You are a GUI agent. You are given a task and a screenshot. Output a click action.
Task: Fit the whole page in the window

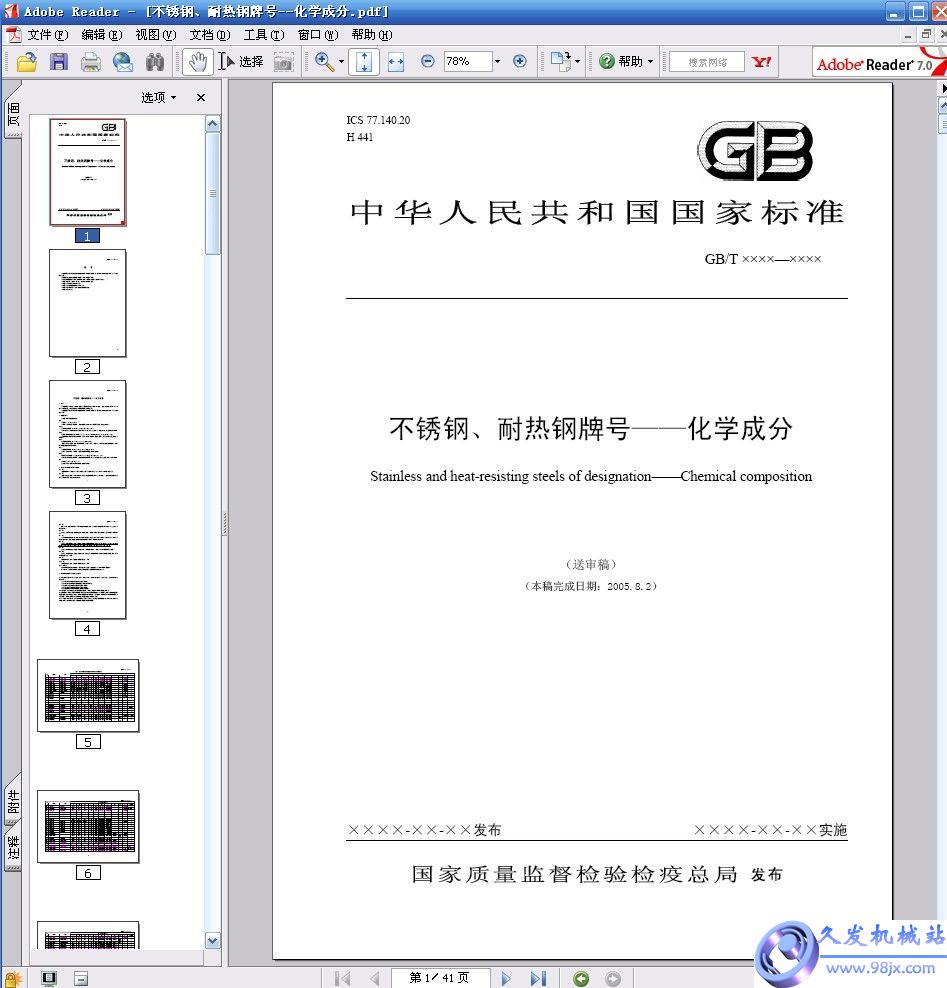(364, 62)
